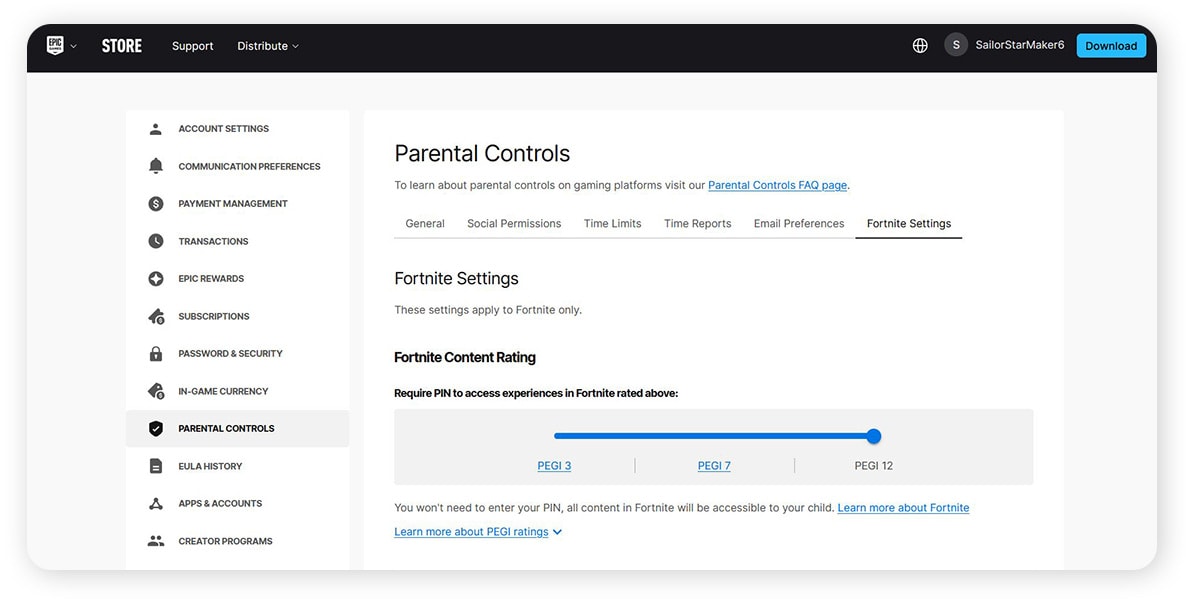The width and height of the screenshot is (1186, 599).
Task: Expand the Distribute dropdown menu
Action: (268, 46)
